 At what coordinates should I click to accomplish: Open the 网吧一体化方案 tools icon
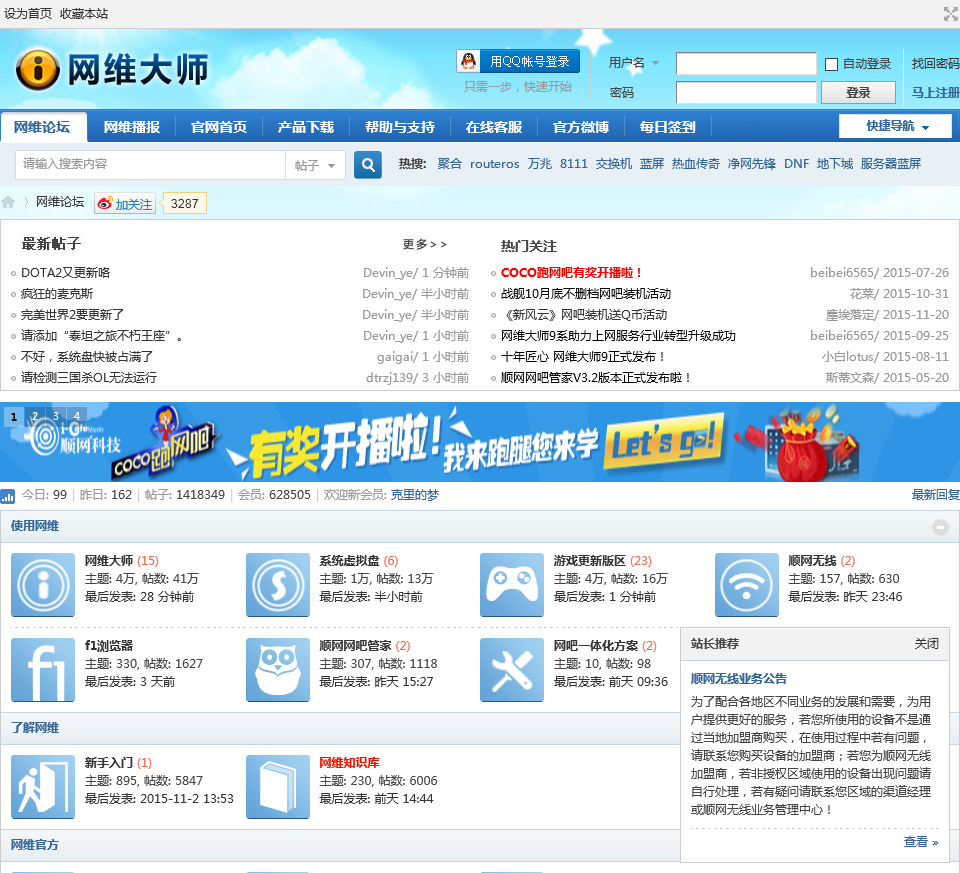pos(512,670)
